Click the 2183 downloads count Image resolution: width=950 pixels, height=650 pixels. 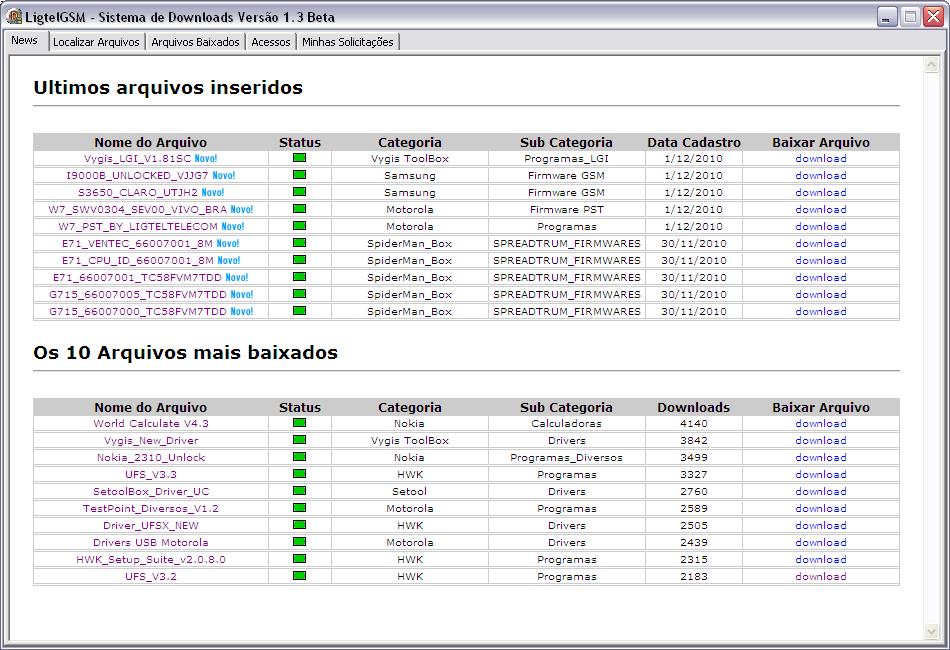point(694,576)
